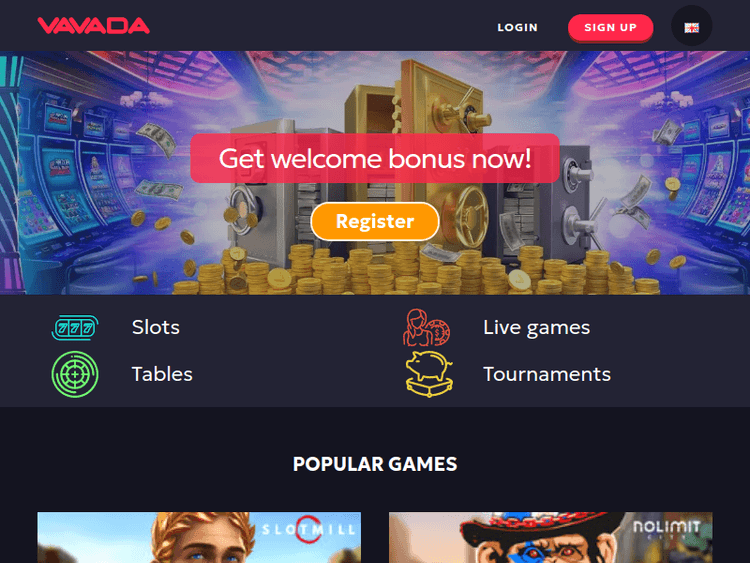This screenshot has height=563, width=750.
Task: Click the Get welcome bonus now banner
Action: 375,158
